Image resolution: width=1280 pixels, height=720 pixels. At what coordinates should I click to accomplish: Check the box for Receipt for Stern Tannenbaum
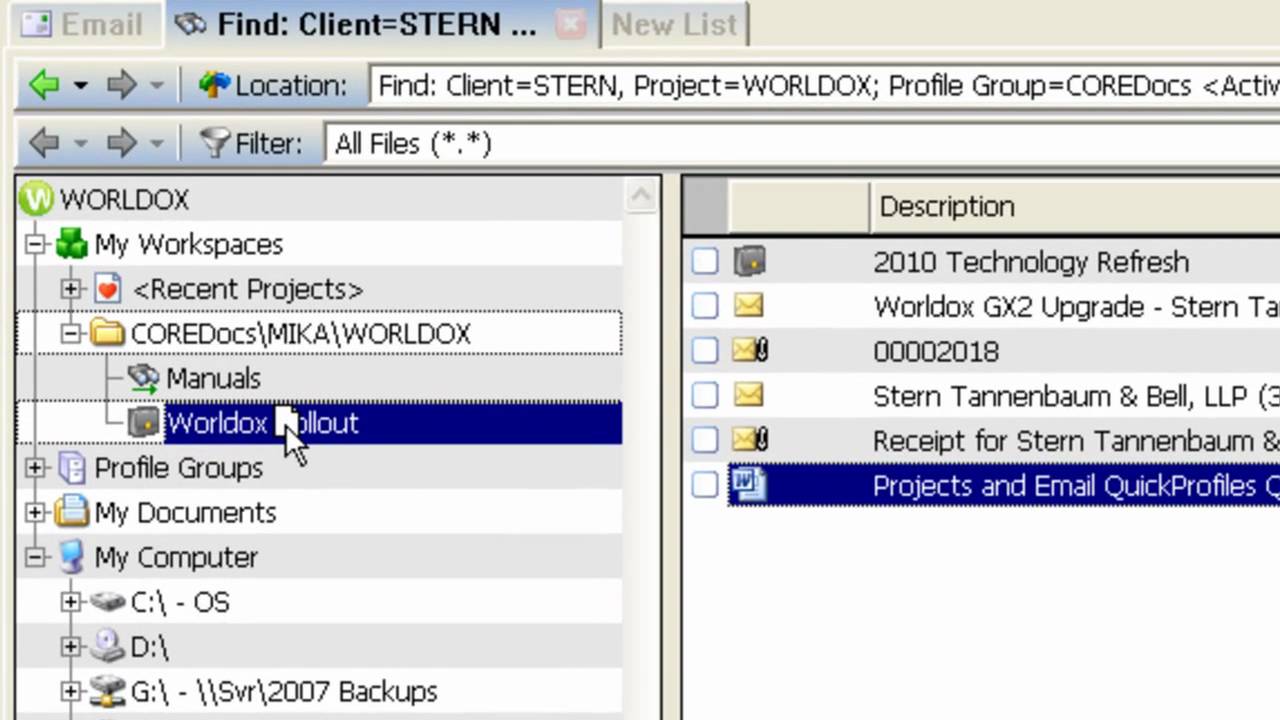click(x=705, y=440)
